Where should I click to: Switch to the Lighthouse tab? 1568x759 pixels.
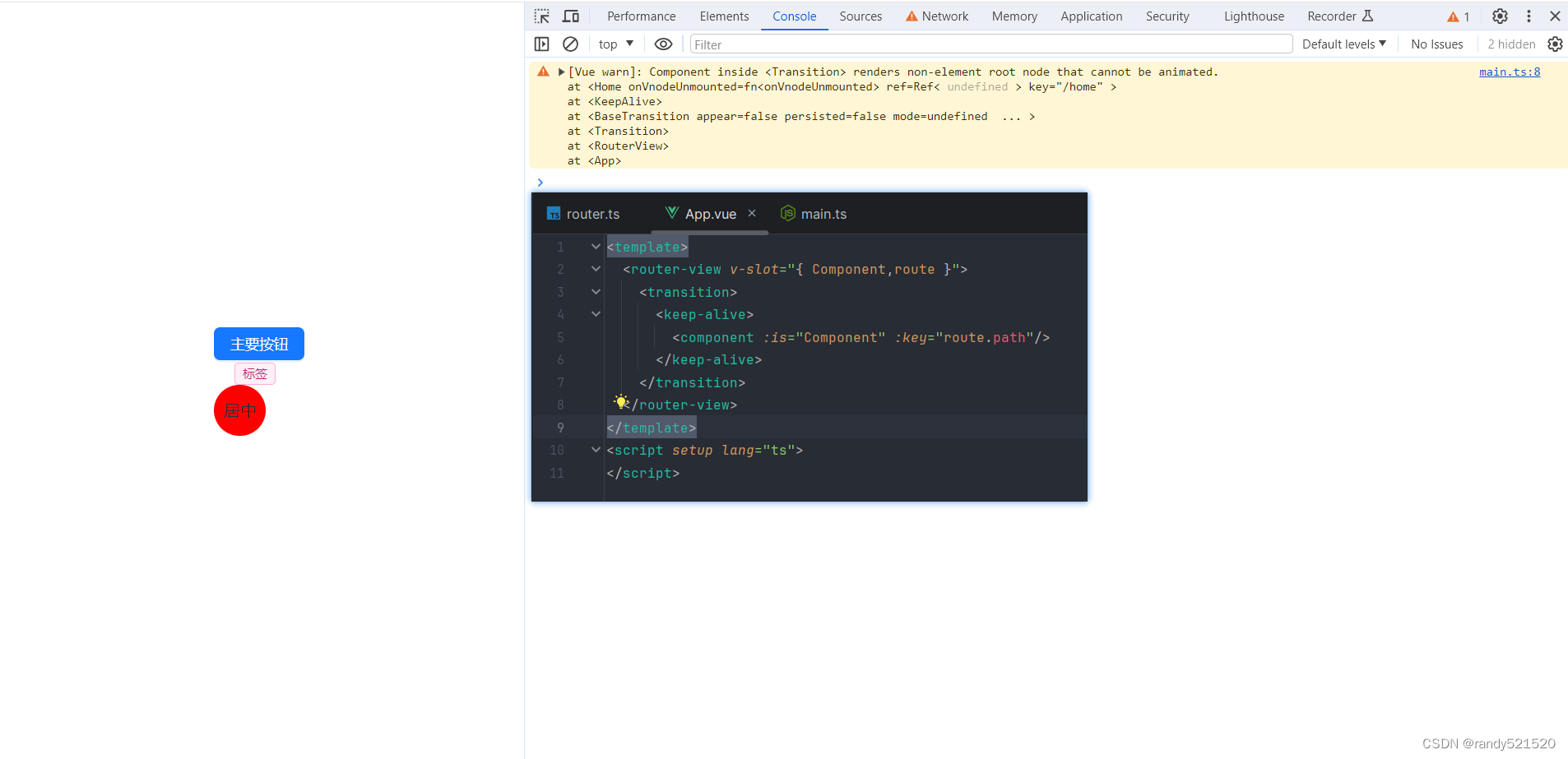[1254, 16]
